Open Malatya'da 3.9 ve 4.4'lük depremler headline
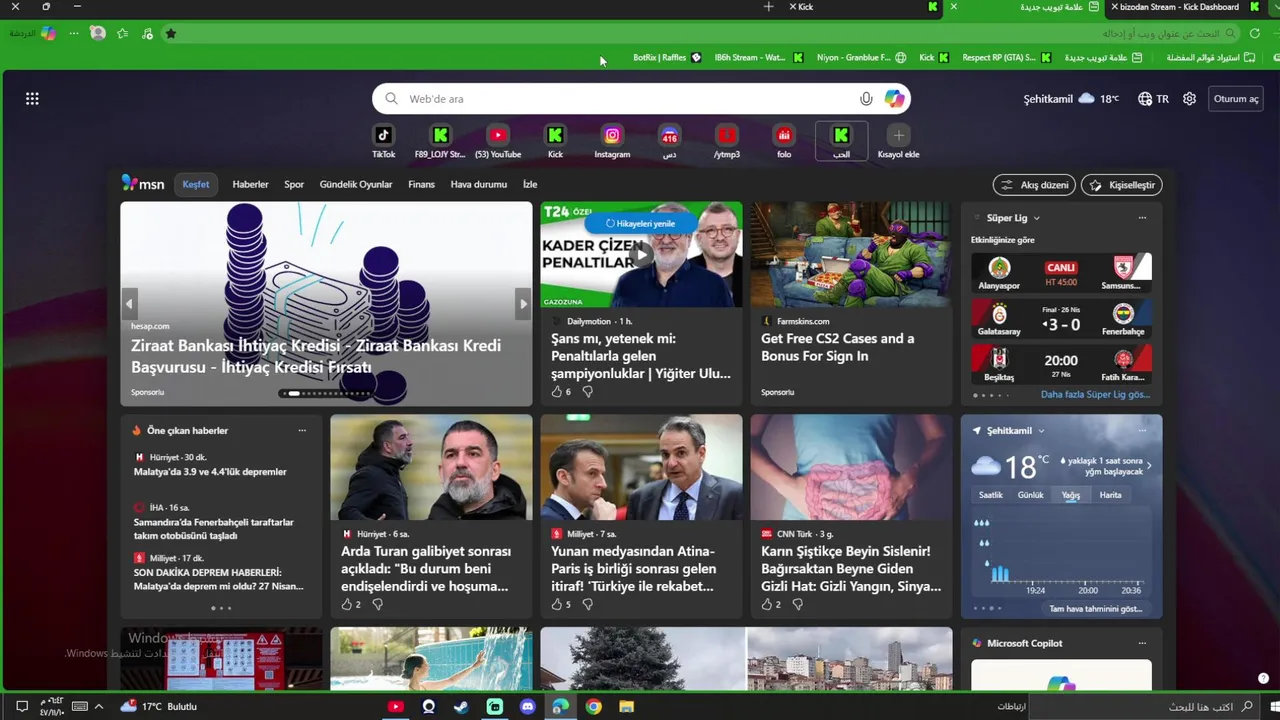Image resolution: width=1280 pixels, height=720 pixels. click(210, 472)
